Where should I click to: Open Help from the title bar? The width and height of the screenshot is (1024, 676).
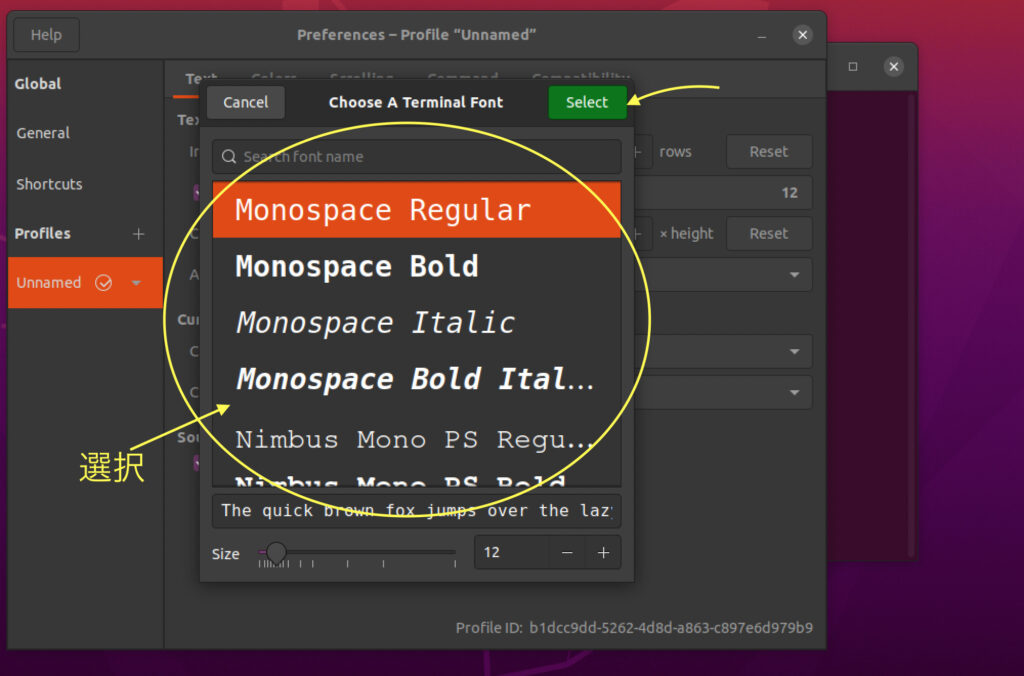coord(46,35)
